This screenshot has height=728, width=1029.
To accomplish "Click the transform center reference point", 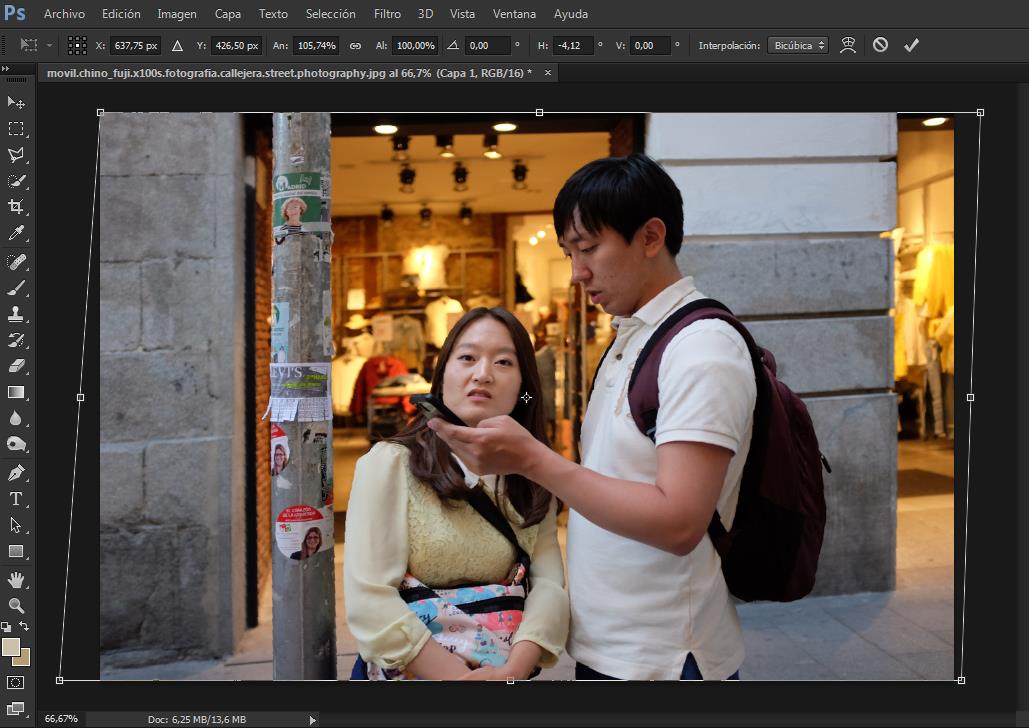I will coord(526,397).
